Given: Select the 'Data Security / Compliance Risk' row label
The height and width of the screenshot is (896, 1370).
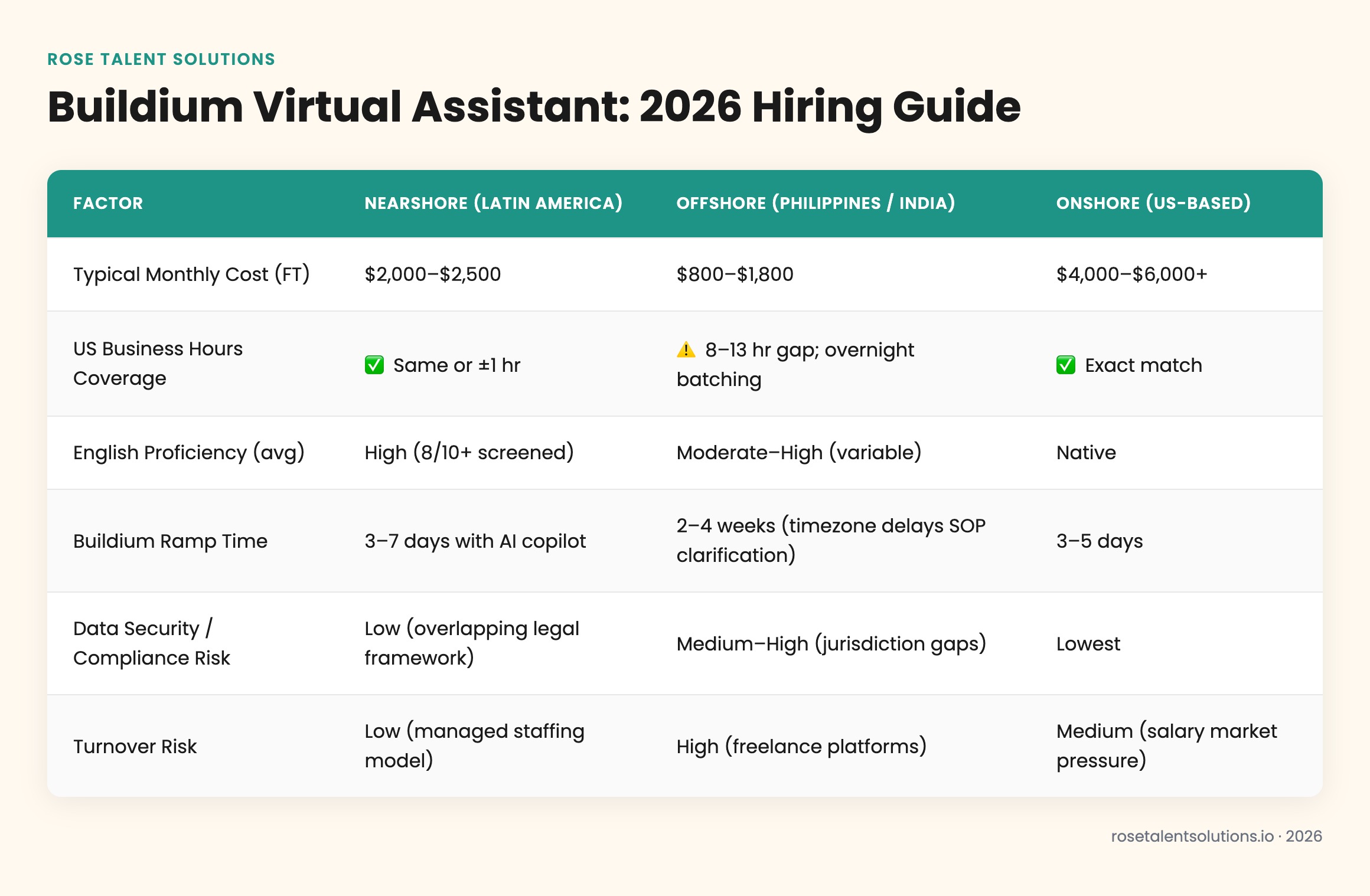Looking at the screenshot, I should [x=152, y=643].
